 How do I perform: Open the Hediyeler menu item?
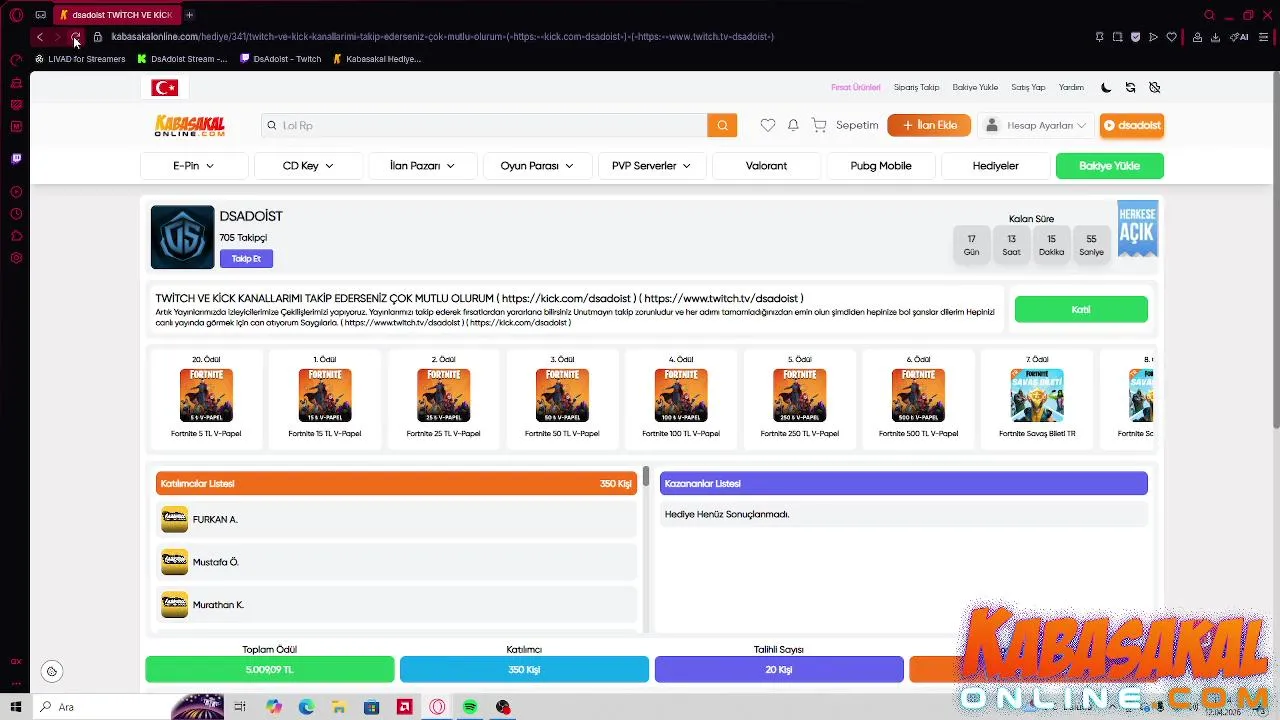pos(995,166)
